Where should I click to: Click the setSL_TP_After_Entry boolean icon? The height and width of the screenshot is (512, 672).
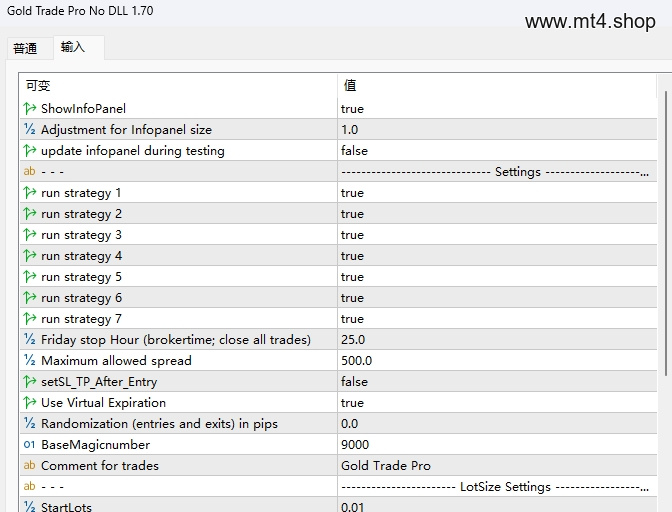[30, 381]
